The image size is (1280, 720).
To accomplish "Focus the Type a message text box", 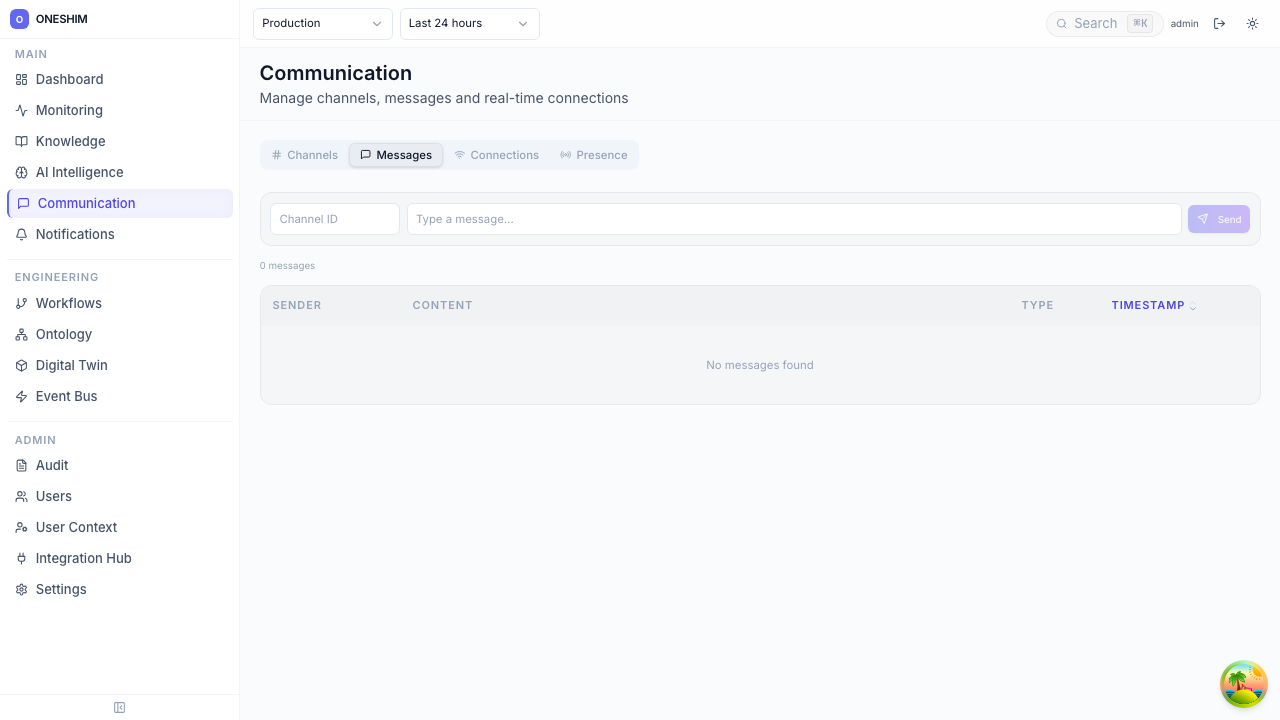I will (793, 219).
